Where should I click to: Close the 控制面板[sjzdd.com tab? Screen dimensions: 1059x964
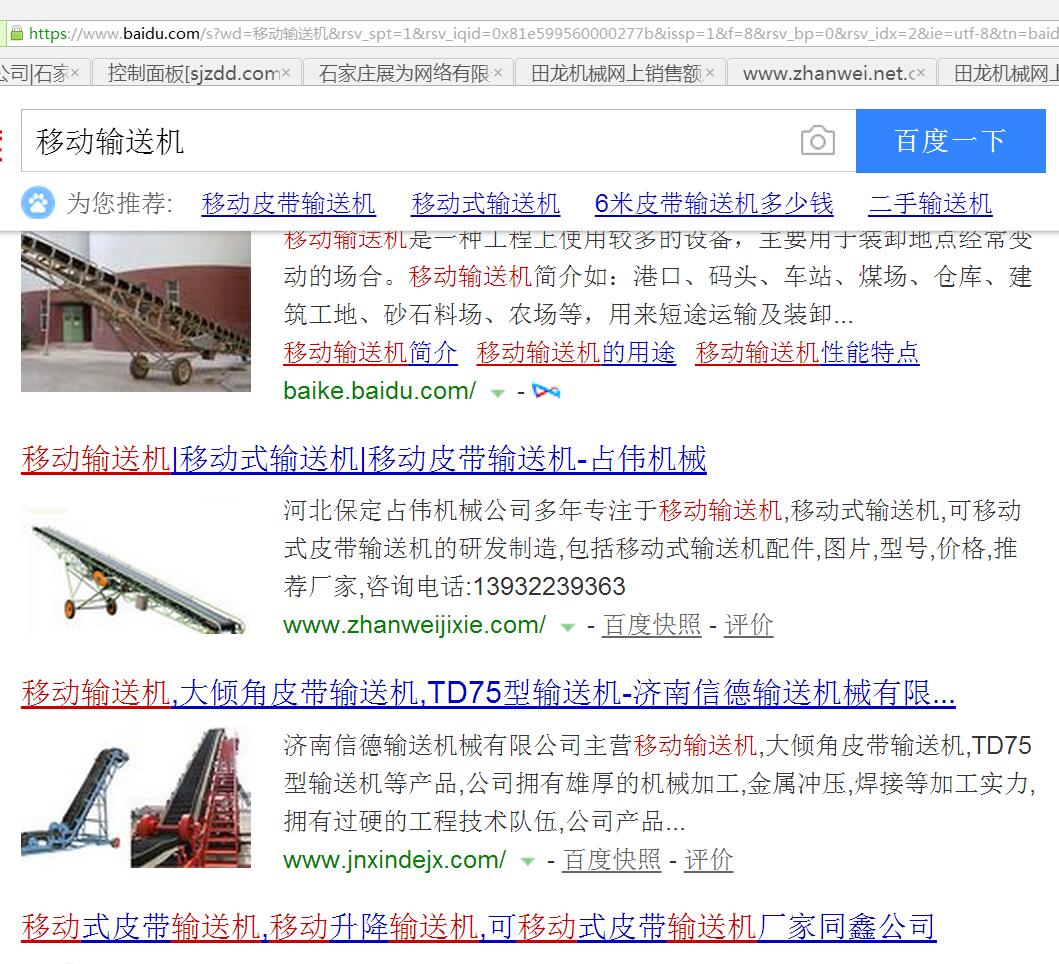(286, 73)
